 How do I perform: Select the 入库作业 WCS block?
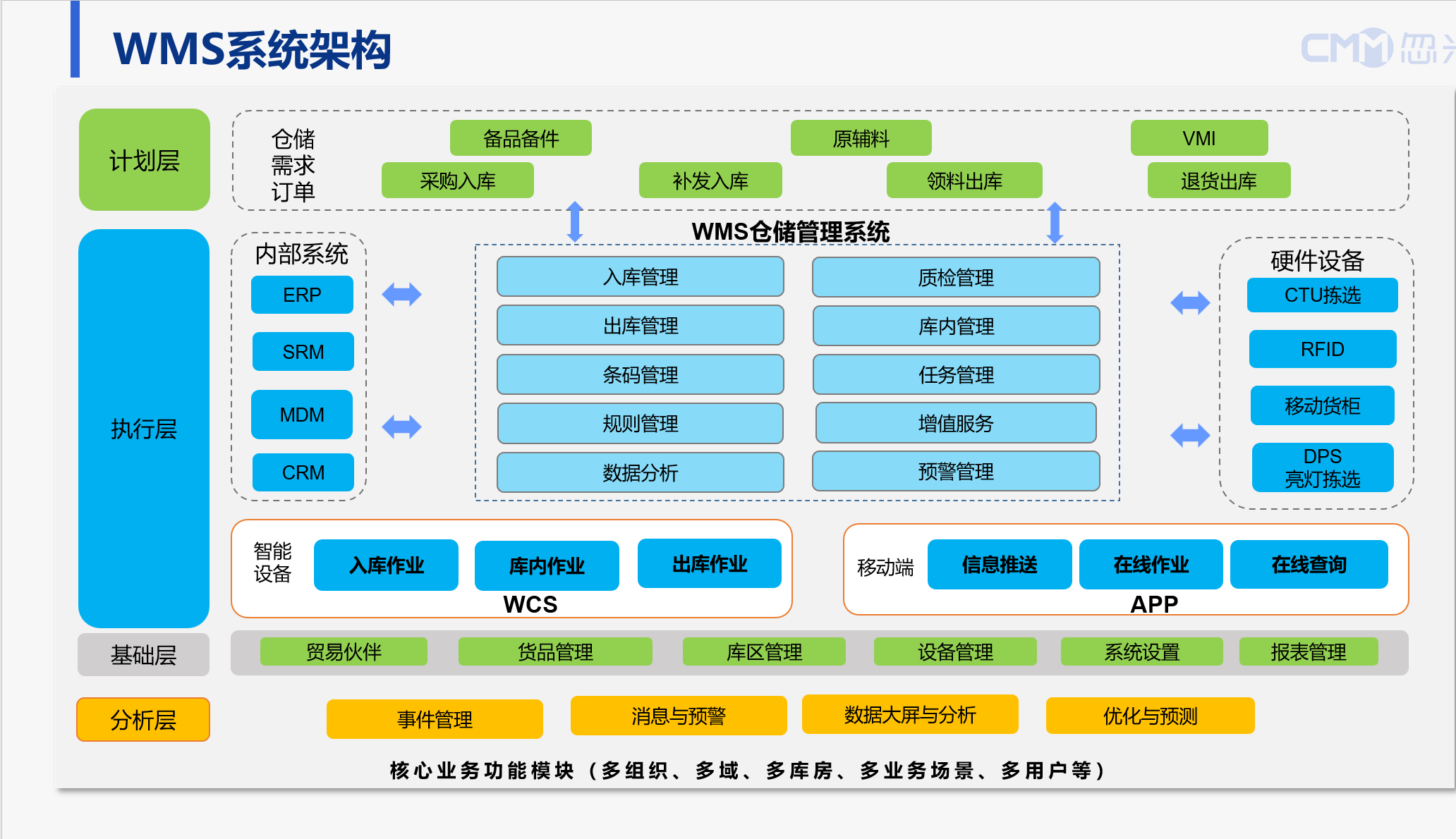pyautogui.click(x=386, y=565)
